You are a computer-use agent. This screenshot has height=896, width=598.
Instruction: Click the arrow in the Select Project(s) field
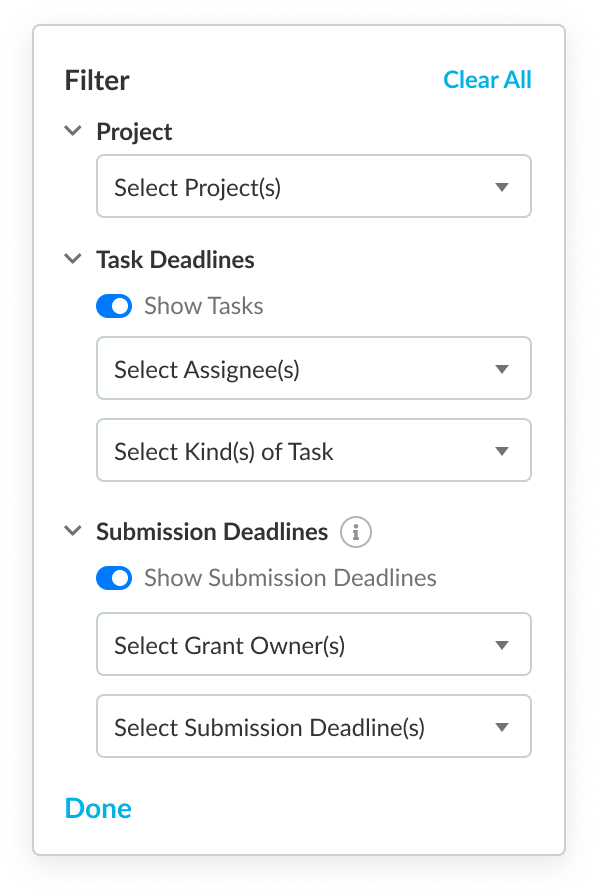point(502,187)
